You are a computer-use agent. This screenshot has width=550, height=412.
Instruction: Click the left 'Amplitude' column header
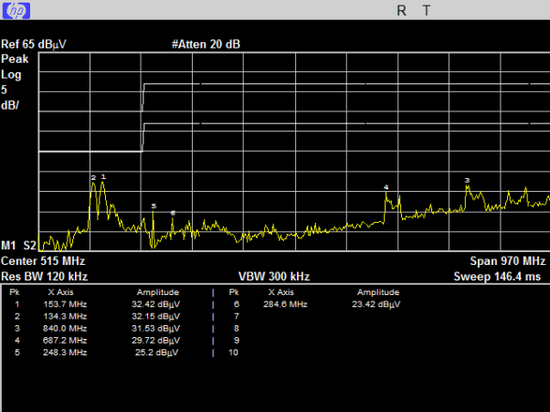pos(158,292)
